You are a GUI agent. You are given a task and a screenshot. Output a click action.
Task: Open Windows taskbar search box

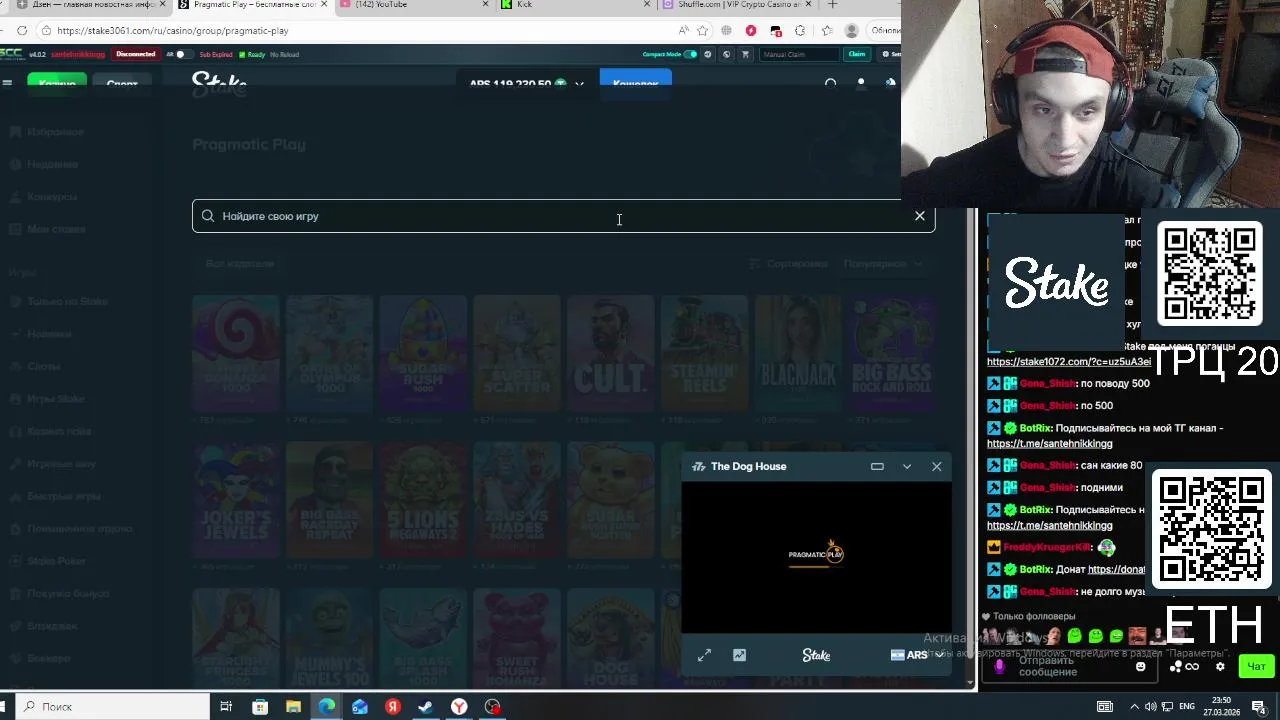coord(110,706)
